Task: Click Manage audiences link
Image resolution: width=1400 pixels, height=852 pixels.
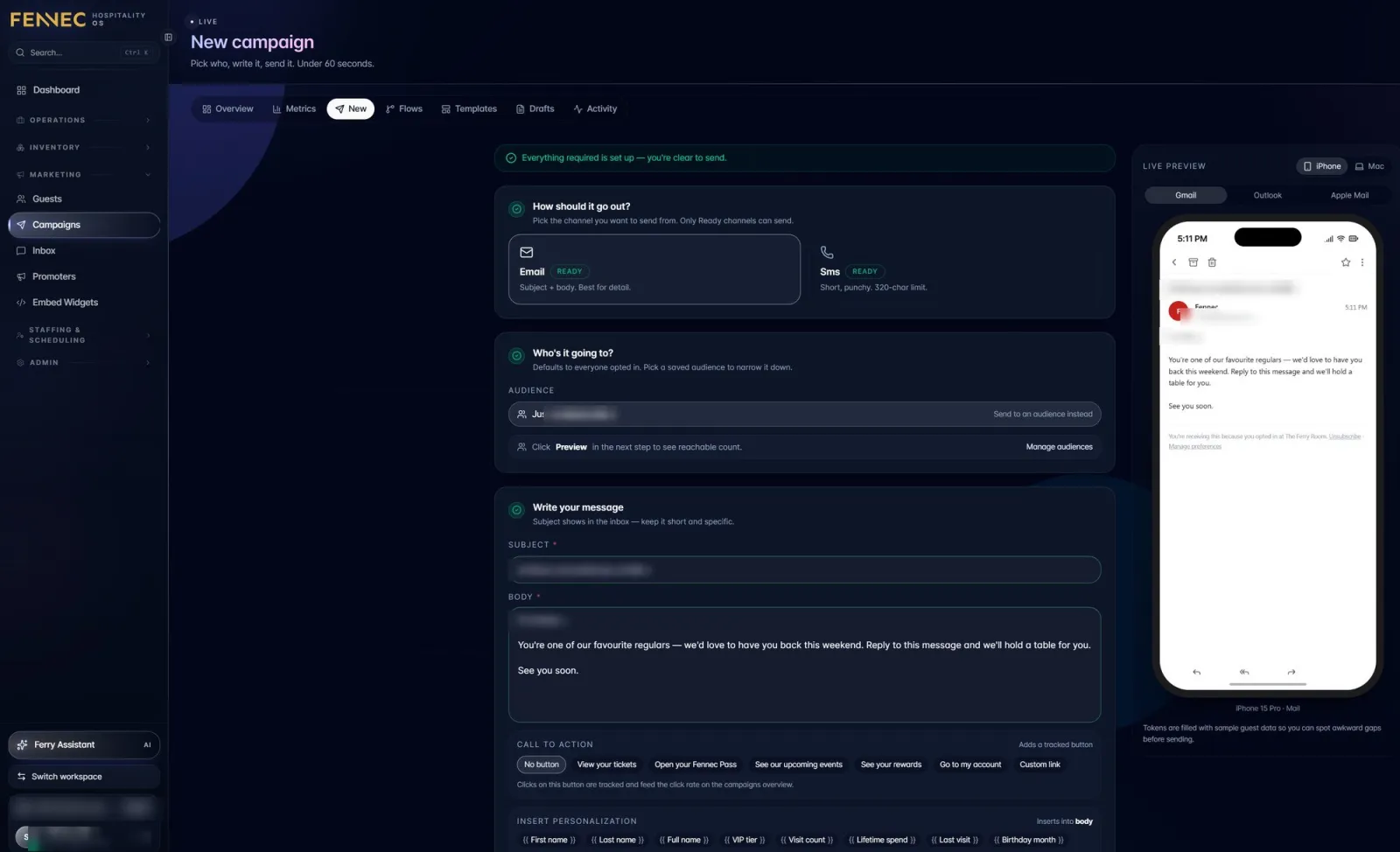Action: pos(1059,447)
